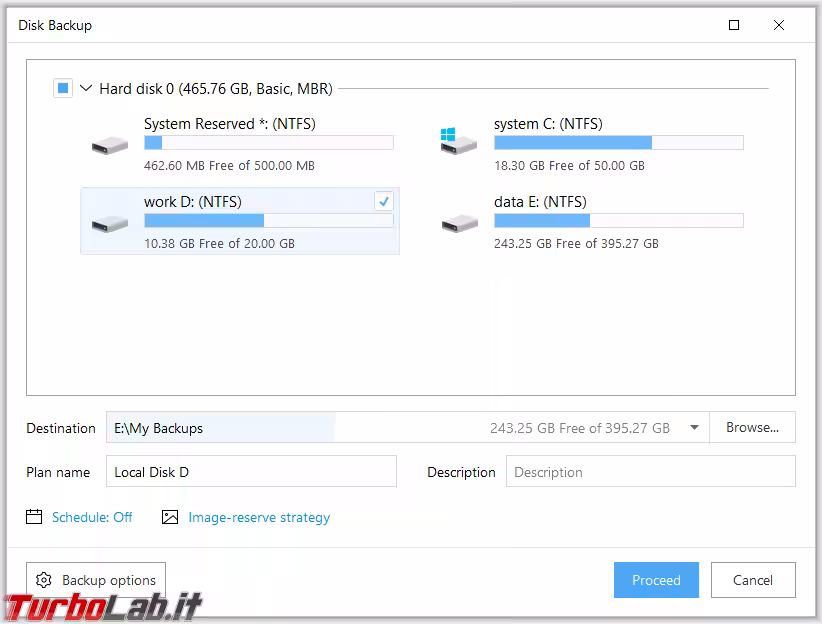Click the system C: Windows drive icon

click(459, 141)
